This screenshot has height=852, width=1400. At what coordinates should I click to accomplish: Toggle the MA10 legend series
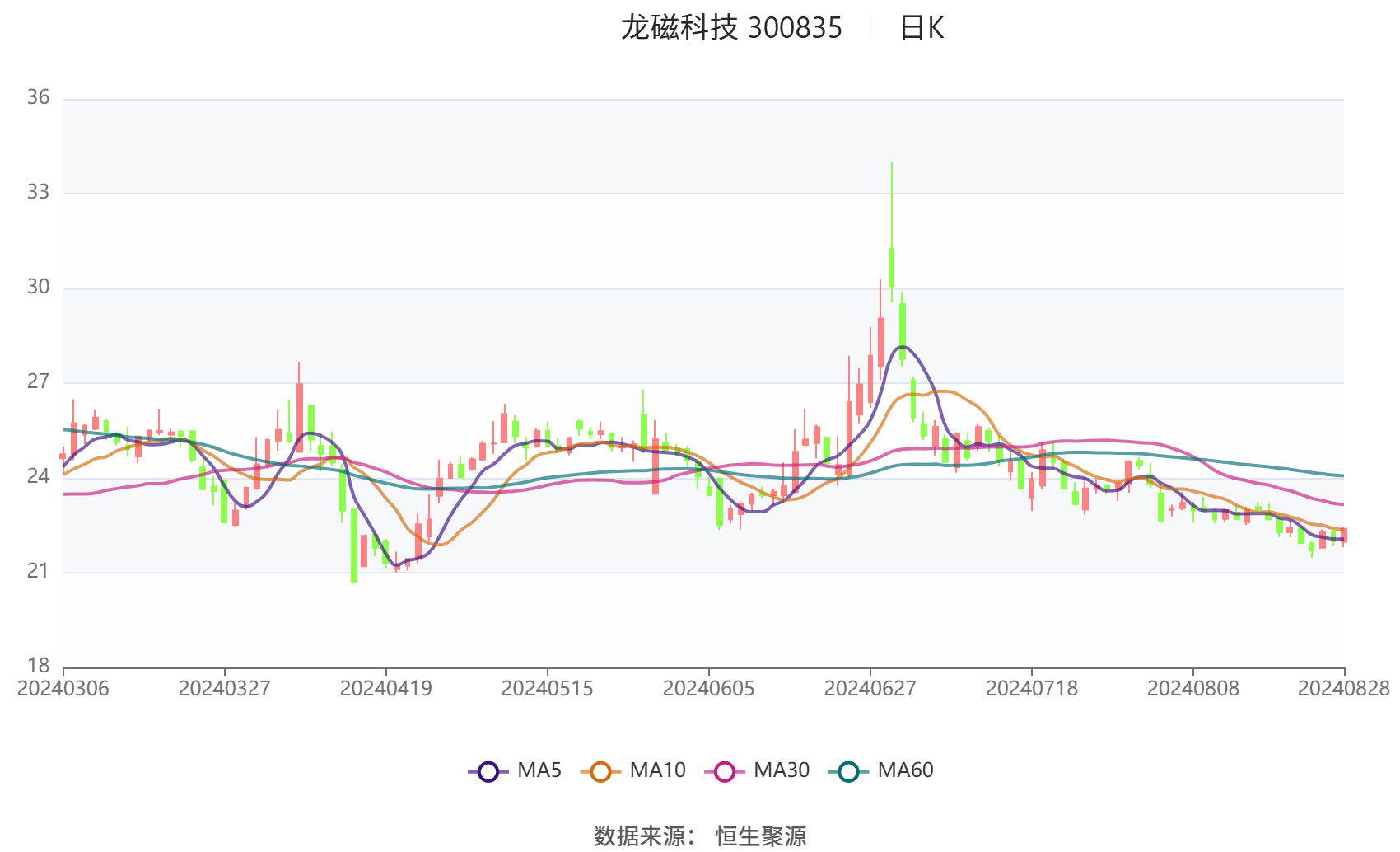pos(632,771)
